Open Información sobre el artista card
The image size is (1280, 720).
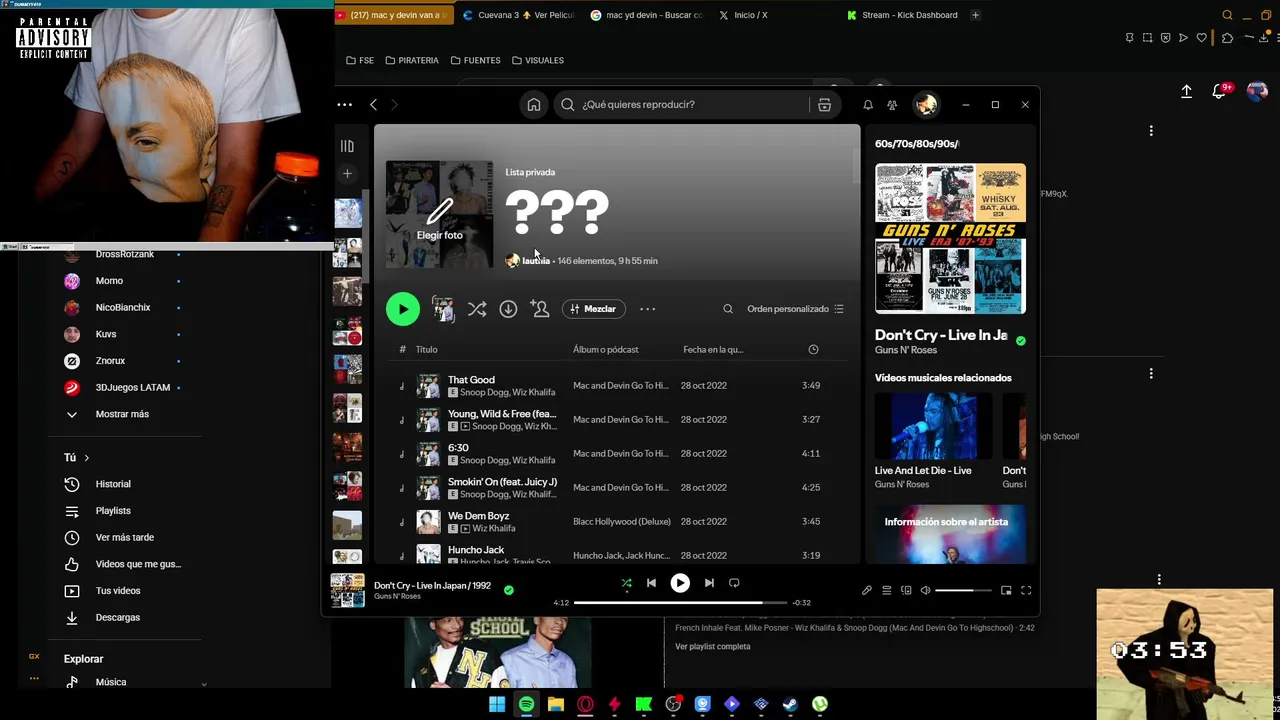950,532
